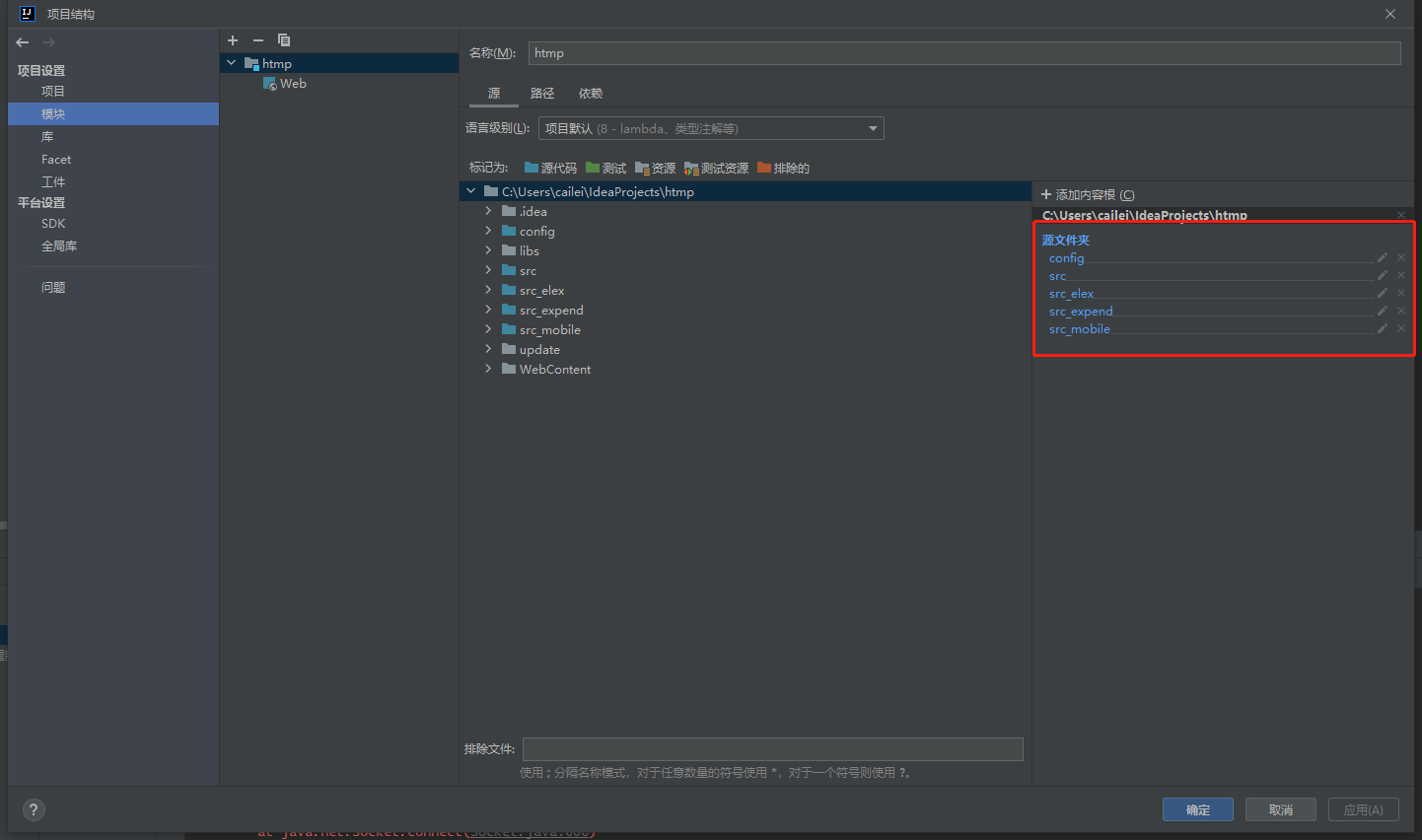Viewport: 1422px width, 840px height.
Task: Collapse the htmp module node
Action: (232, 63)
